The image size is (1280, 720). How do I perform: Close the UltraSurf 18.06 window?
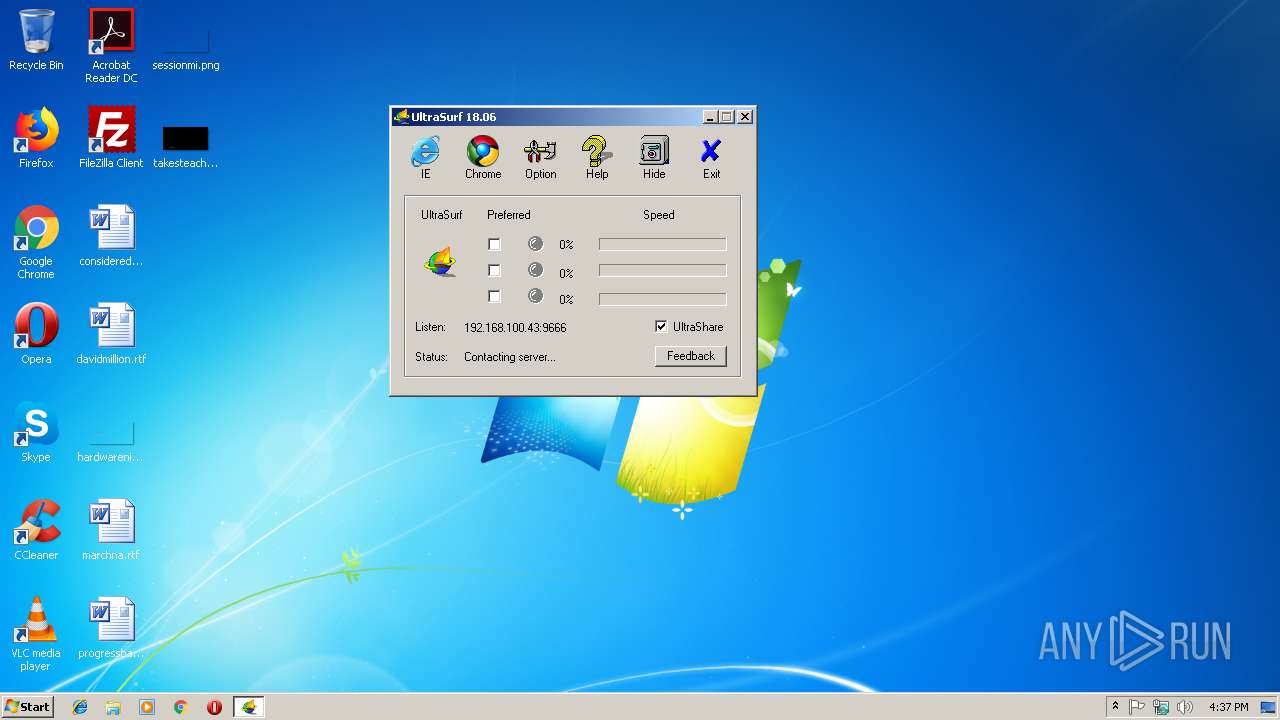point(745,117)
